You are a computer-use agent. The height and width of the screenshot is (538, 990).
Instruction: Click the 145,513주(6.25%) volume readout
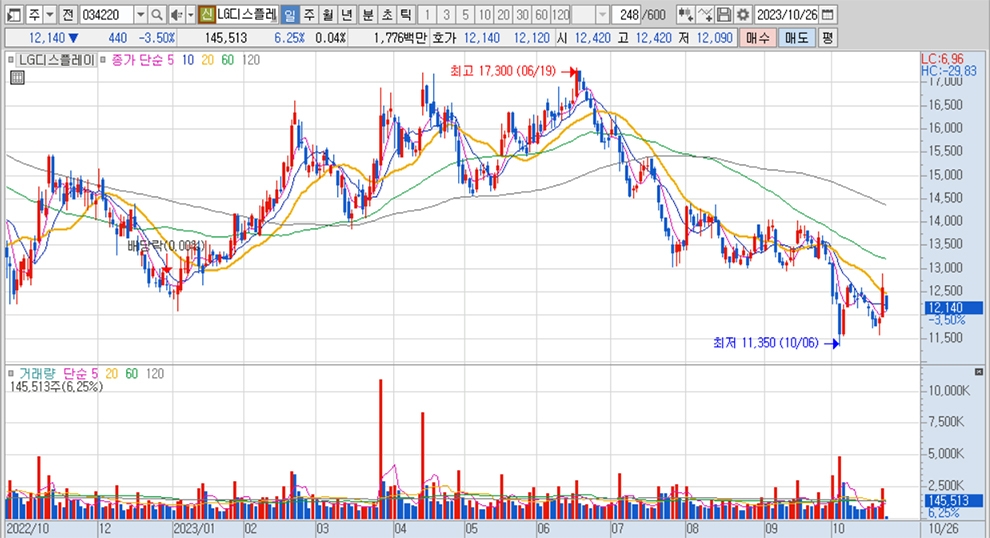tap(56, 386)
